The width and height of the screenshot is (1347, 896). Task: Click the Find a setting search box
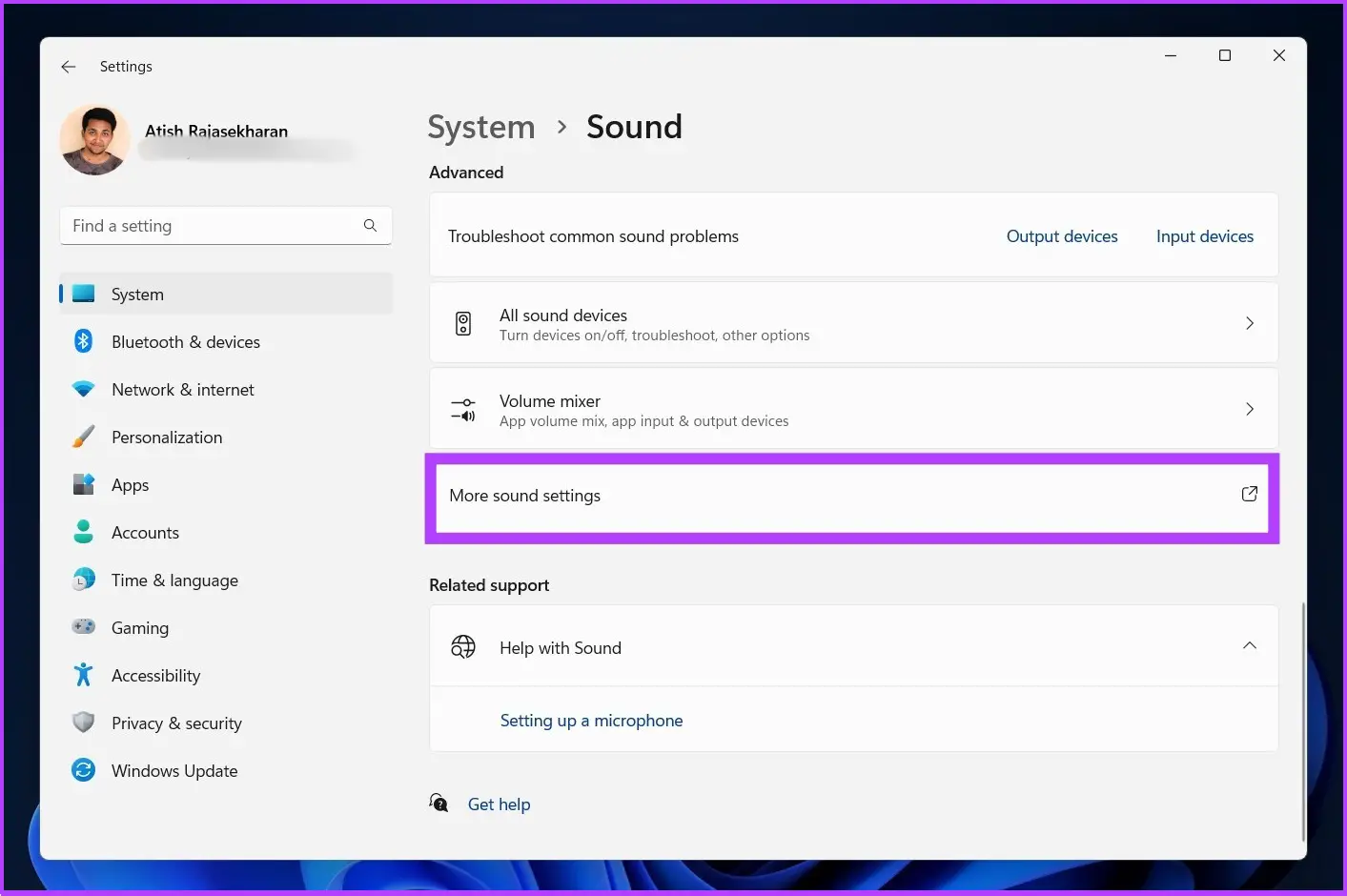point(210,226)
